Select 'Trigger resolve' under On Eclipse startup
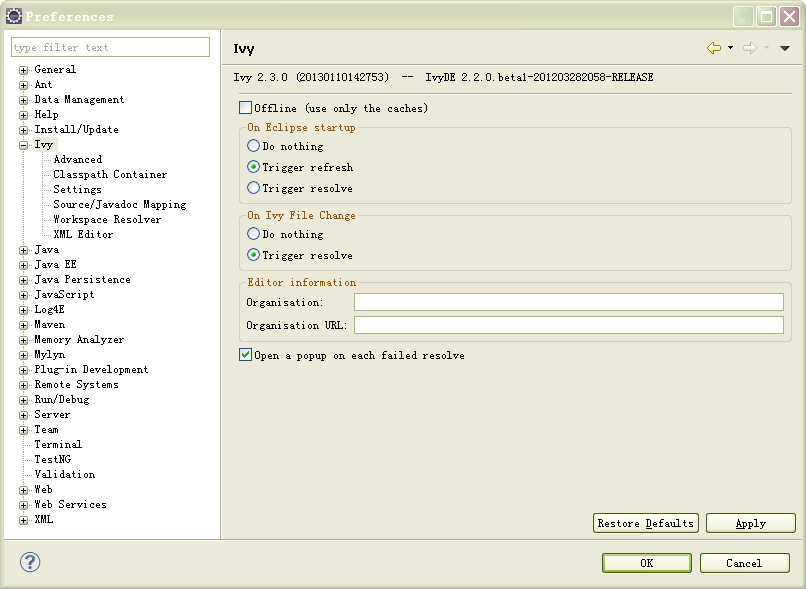 254,188
